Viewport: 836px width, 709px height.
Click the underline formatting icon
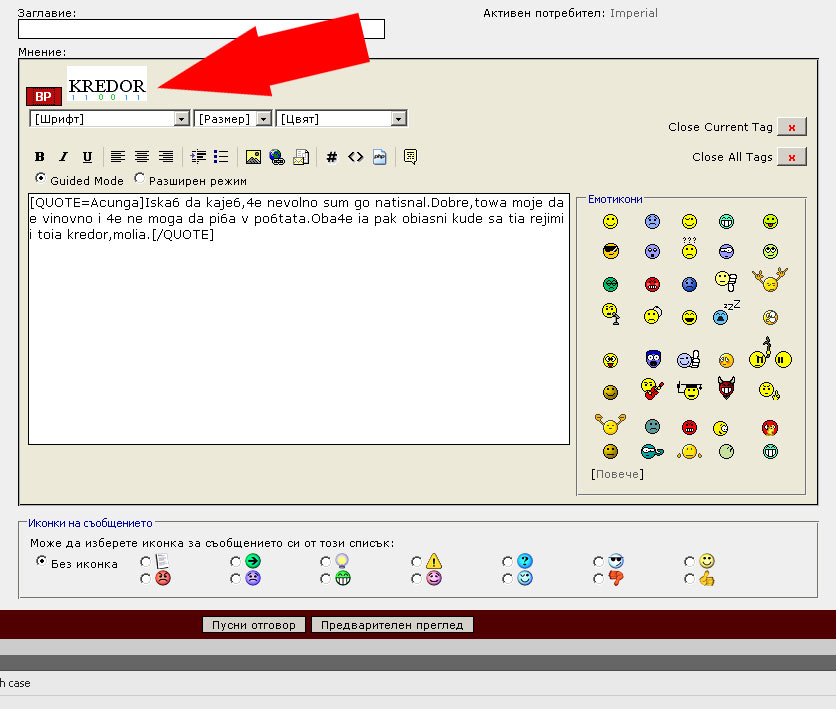click(87, 157)
